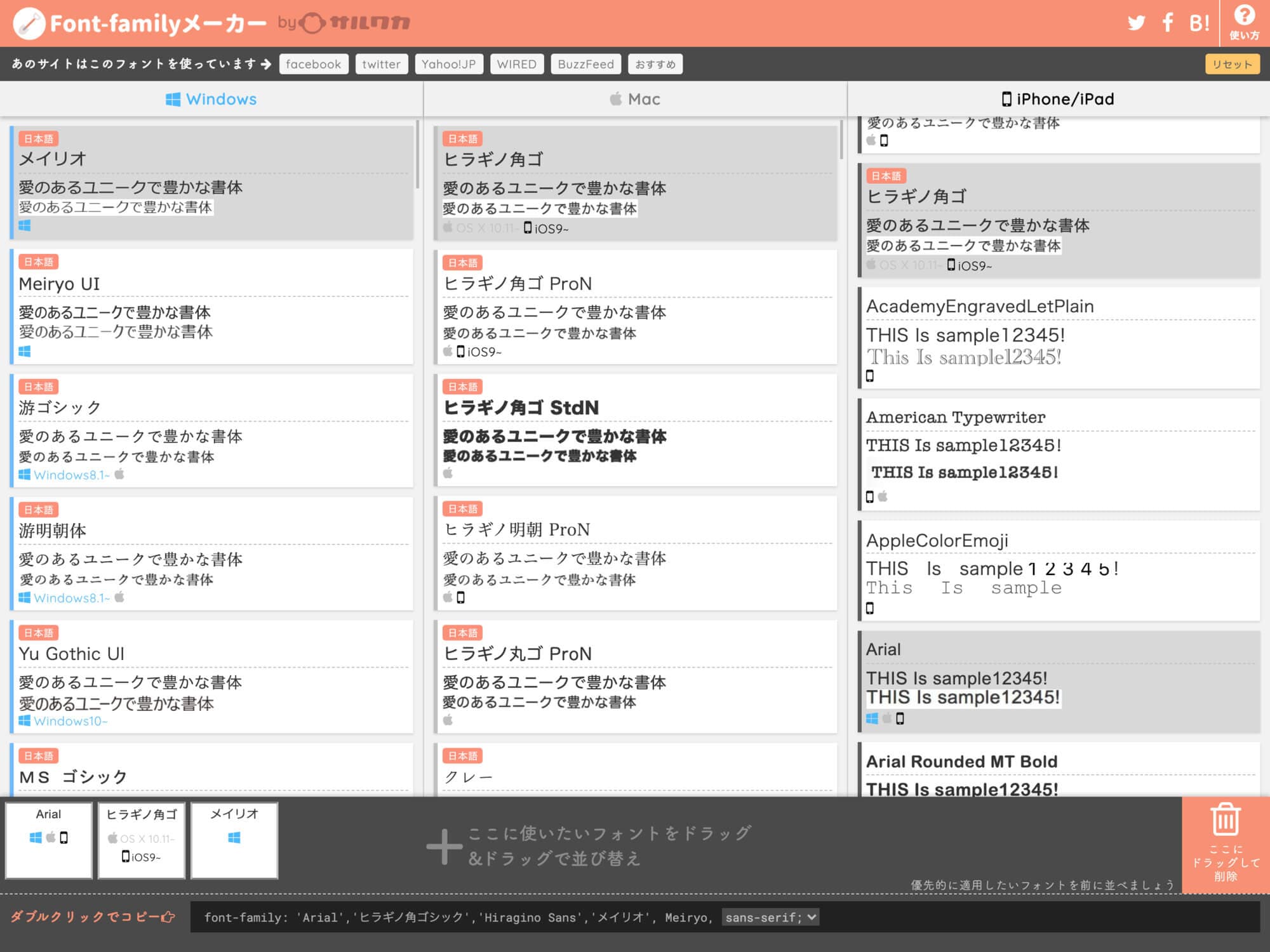This screenshot has width=1270, height=952.
Task: Load the Yahoo!JP font preset
Action: click(449, 64)
